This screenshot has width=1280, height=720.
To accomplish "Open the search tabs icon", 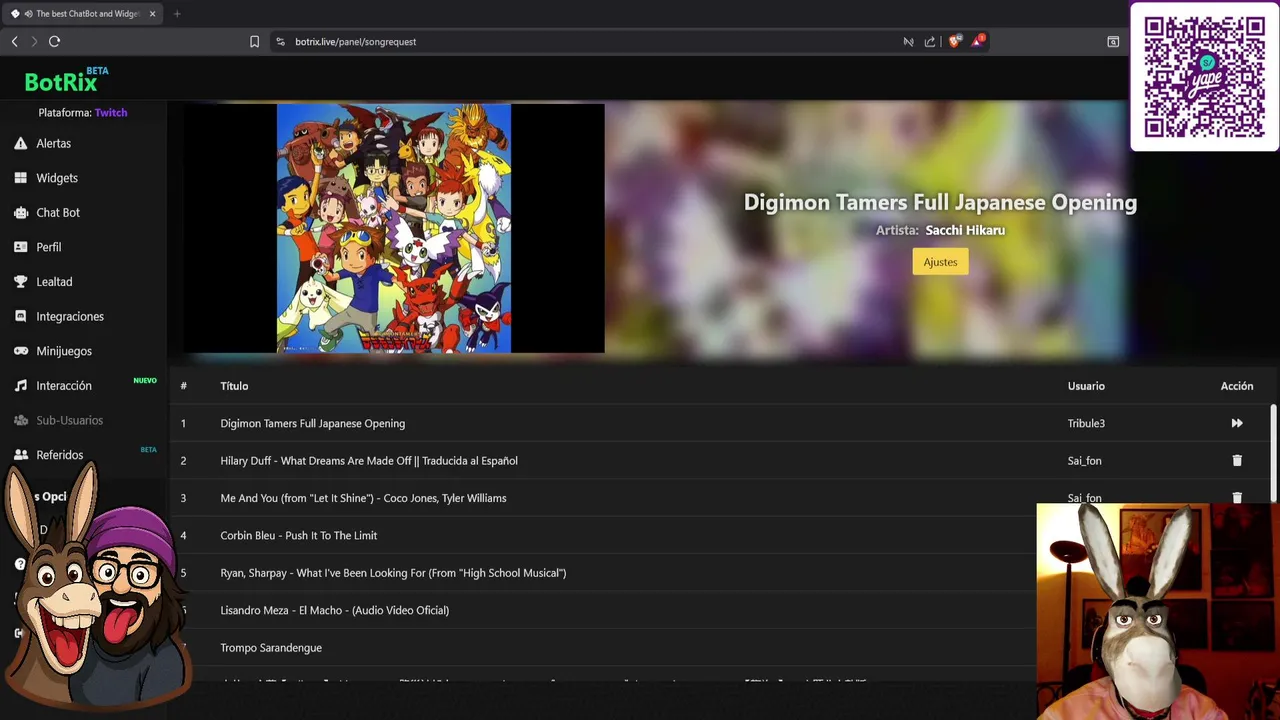I will pos(1113,41).
